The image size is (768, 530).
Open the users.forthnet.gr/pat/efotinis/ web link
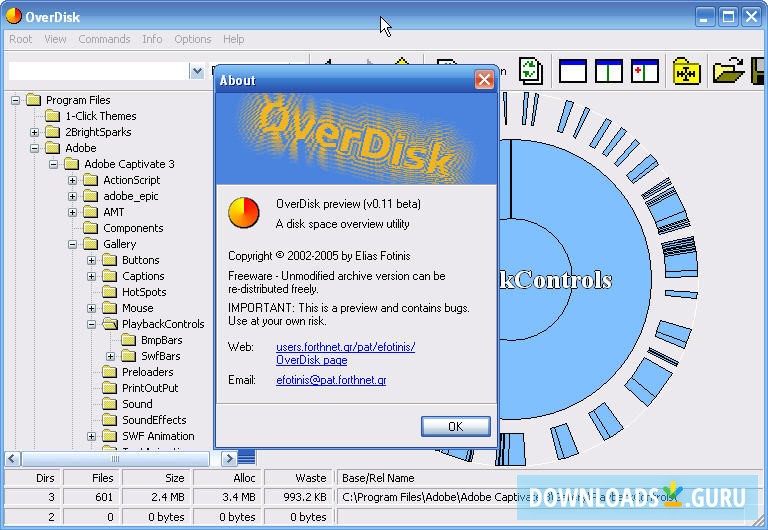(x=345, y=347)
